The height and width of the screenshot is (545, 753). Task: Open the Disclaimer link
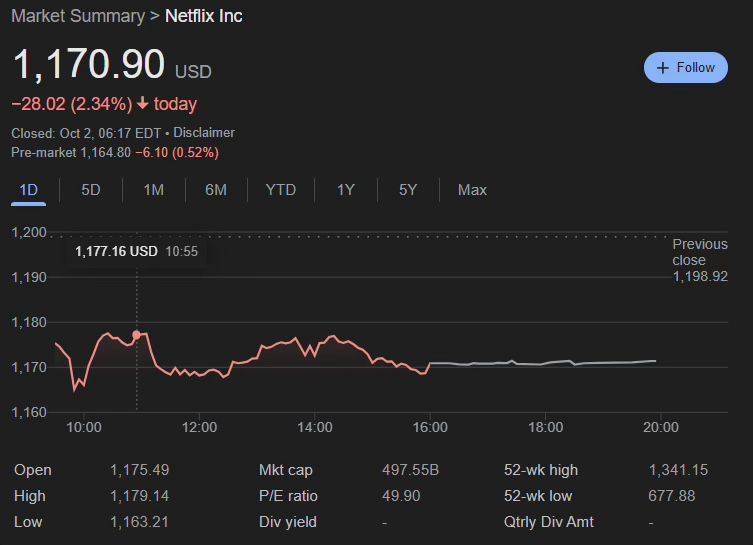[204, 132]
